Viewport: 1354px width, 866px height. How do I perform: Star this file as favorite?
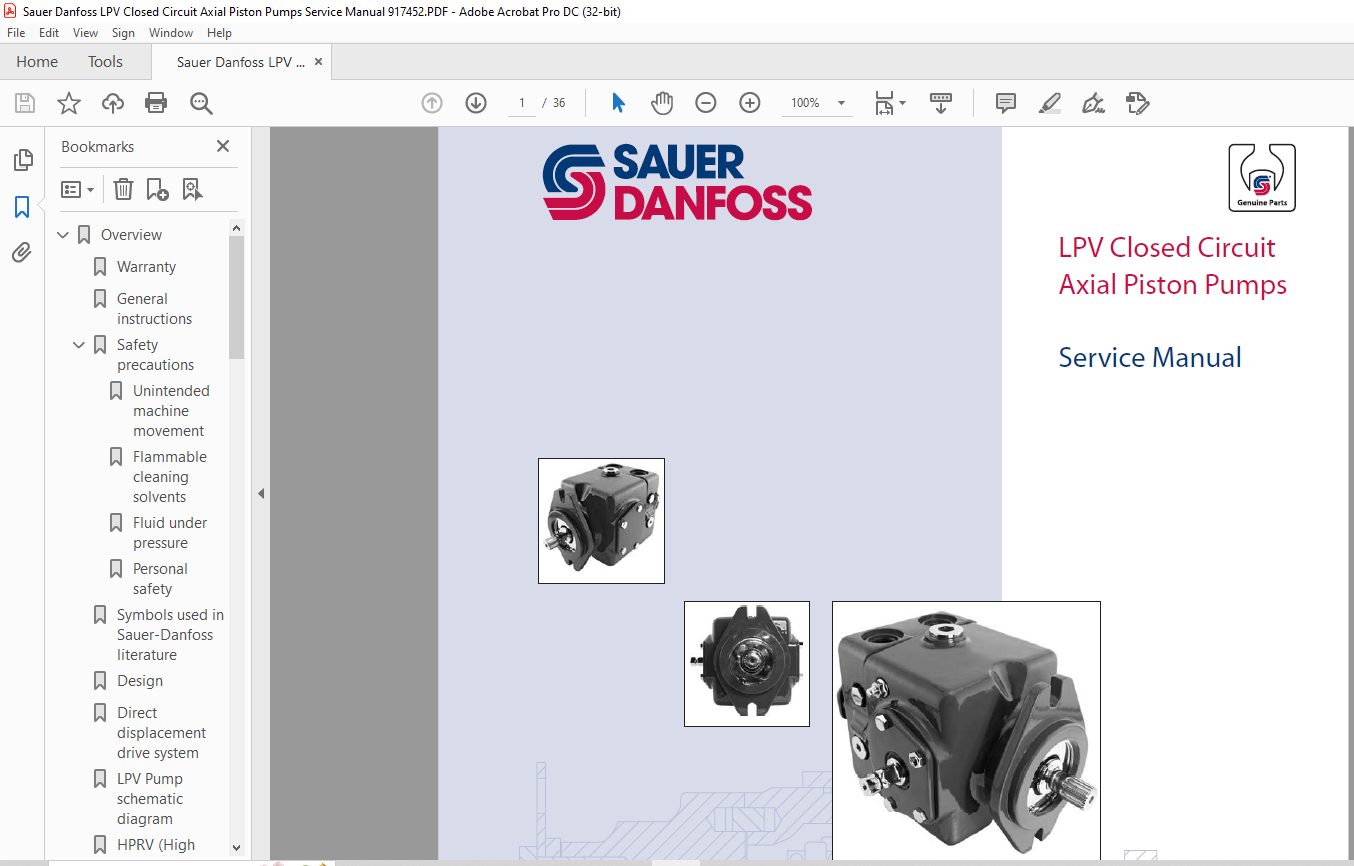(69, 103)
